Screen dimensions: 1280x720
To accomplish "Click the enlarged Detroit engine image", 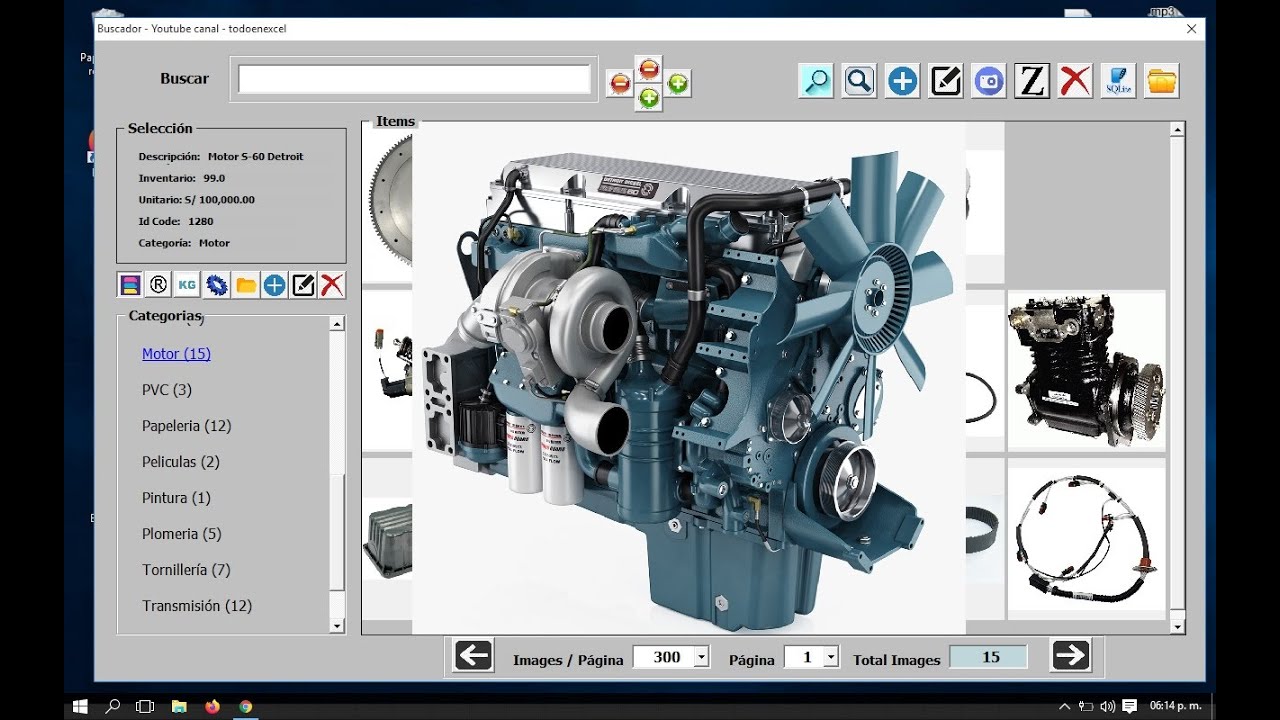I will pos(688,378).
